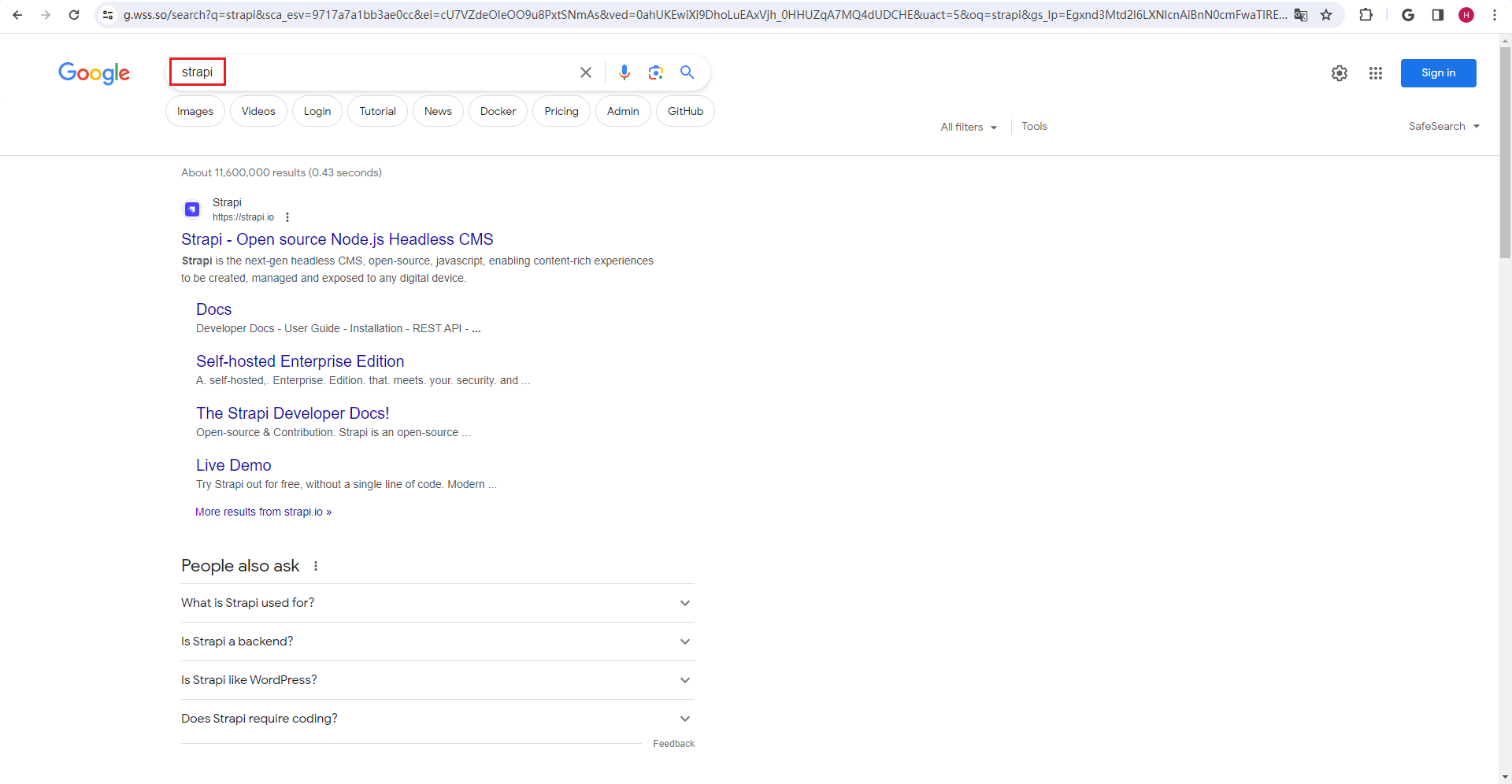
Task: Expand 'Does Strapi require coding?' question
Action: pos(437,719)
